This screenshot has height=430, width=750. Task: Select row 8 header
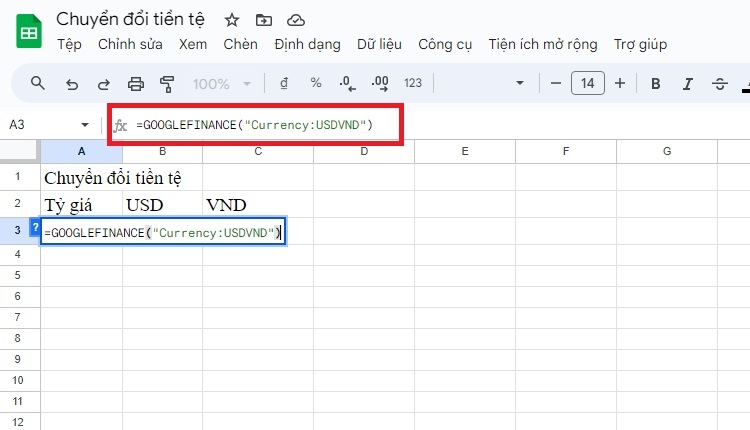point(18,339)
